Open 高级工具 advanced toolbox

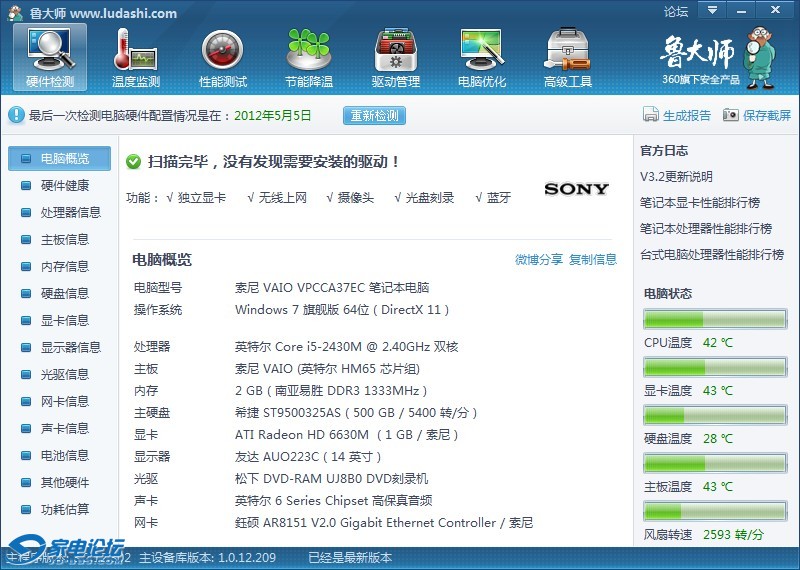click(567, 58)
